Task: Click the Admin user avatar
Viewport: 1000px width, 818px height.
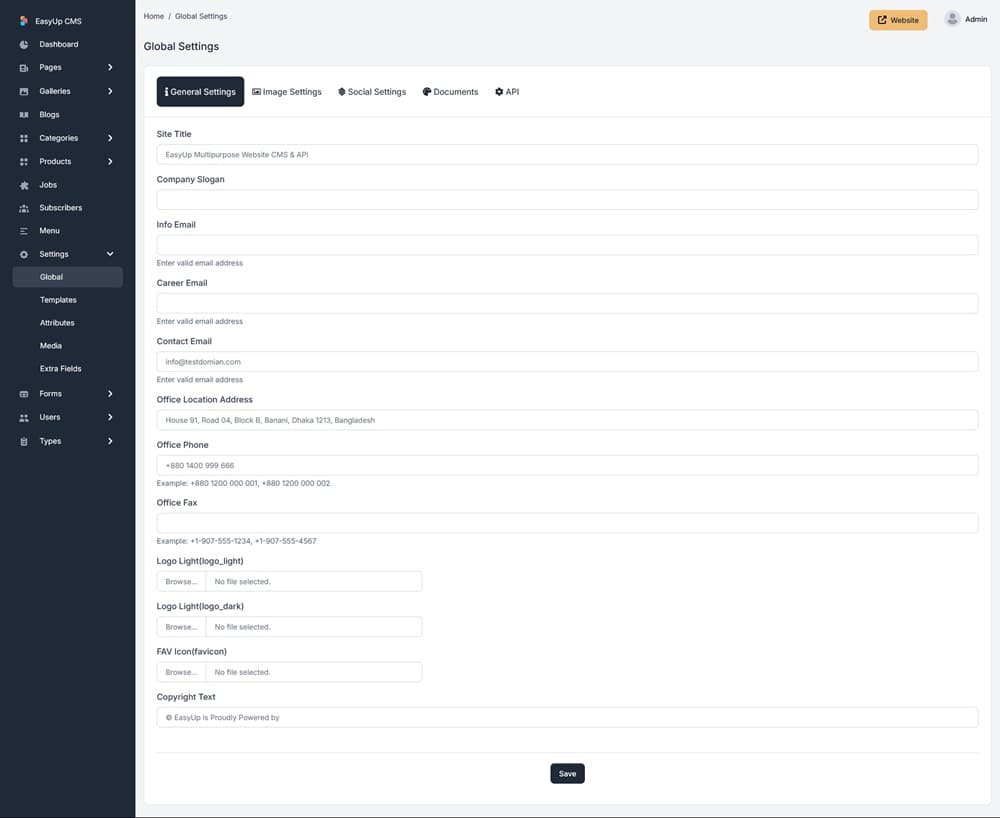Action: coord(952,19)
